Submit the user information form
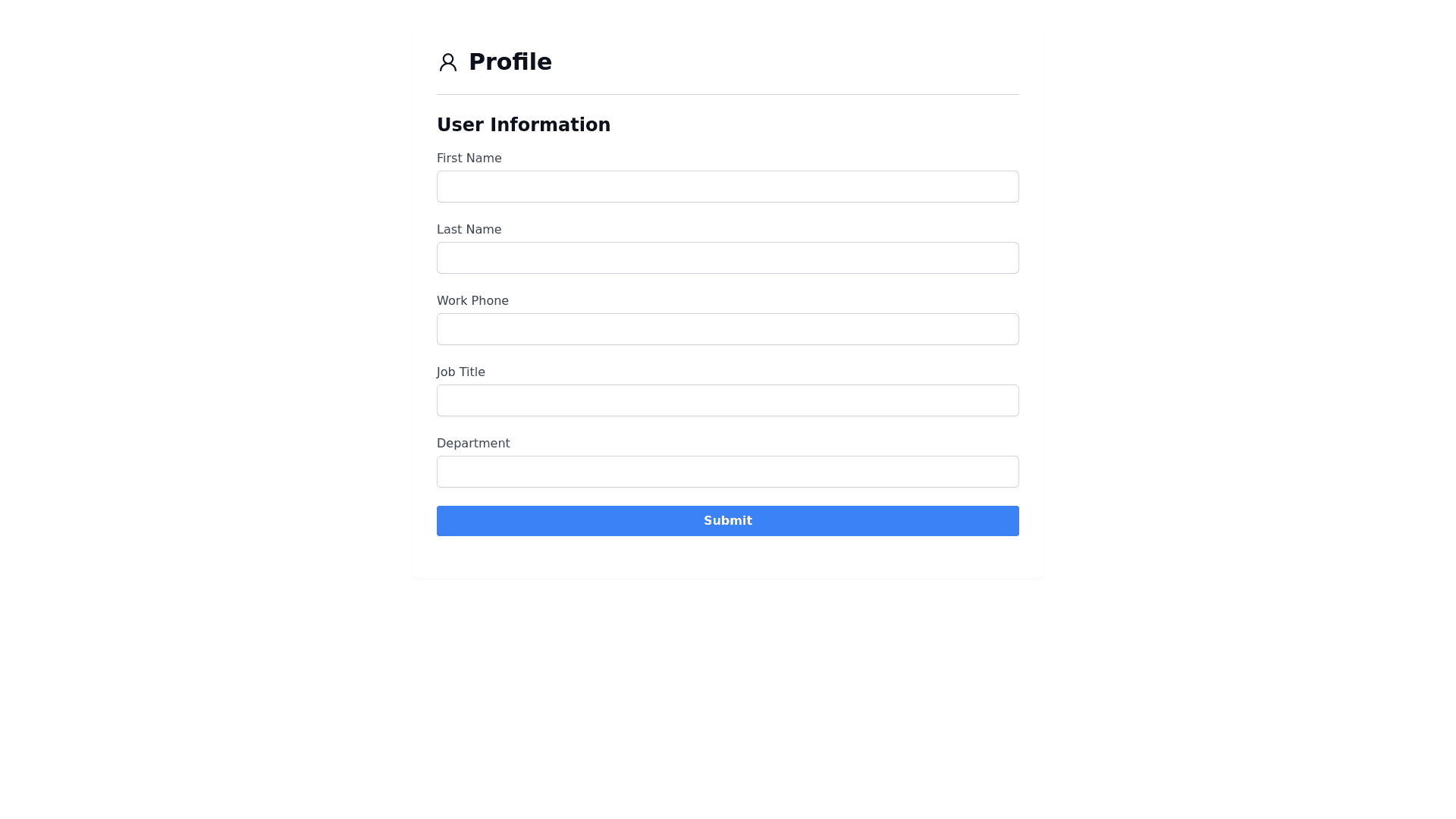Screen dimensions: 1456x819 727,521
